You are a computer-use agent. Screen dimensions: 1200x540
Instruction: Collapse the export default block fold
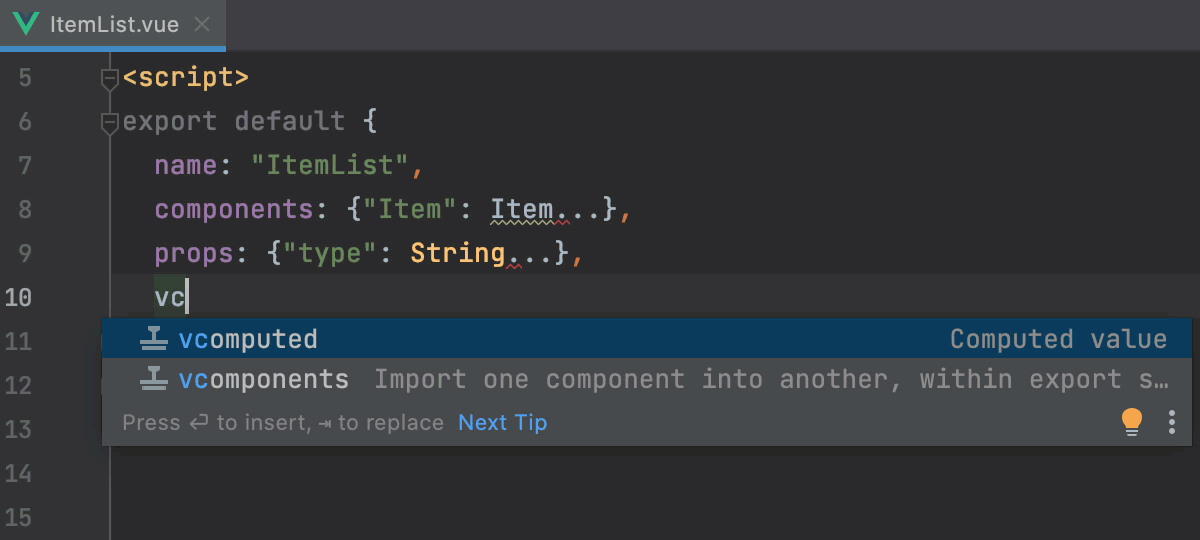110,122
